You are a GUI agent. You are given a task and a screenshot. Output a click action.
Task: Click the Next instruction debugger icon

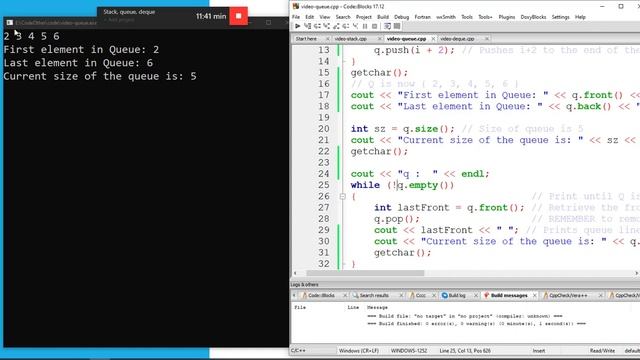click(346, 26)
